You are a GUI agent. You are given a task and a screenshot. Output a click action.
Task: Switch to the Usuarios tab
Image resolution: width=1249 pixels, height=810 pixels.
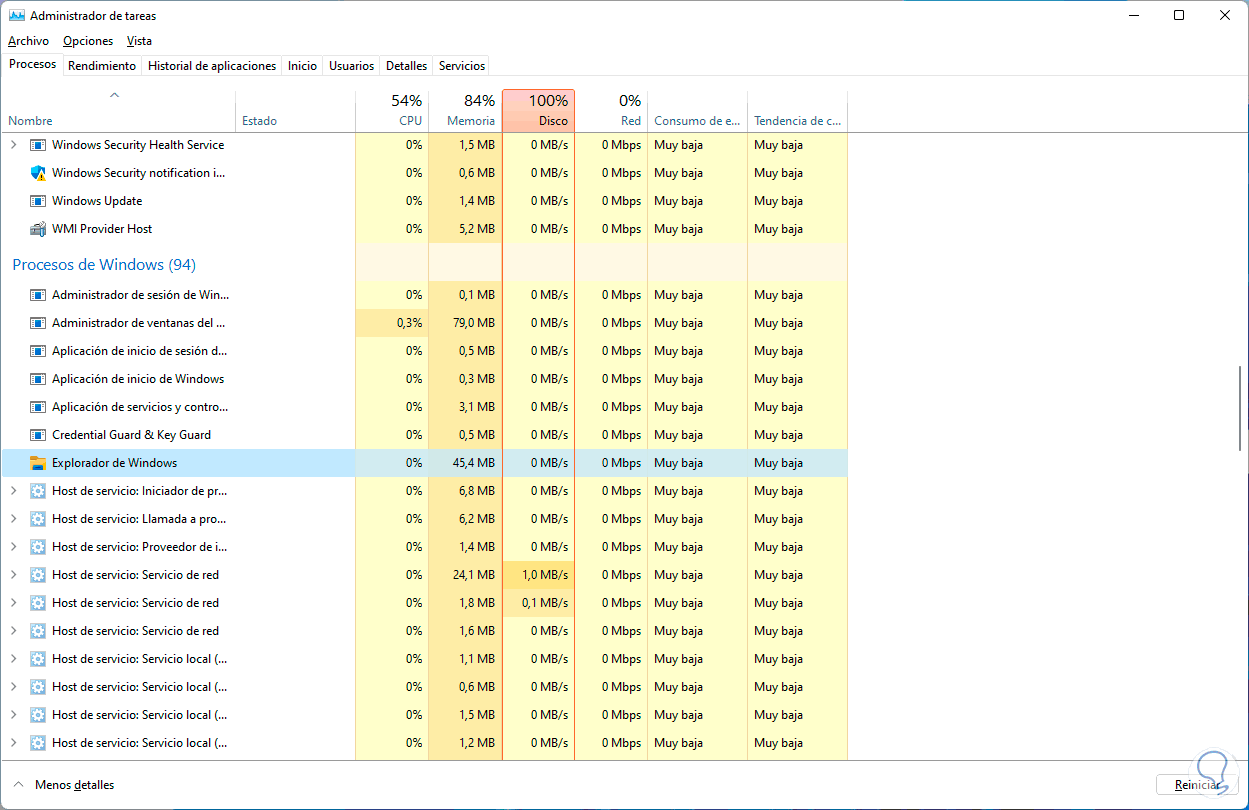coord(352,66)
